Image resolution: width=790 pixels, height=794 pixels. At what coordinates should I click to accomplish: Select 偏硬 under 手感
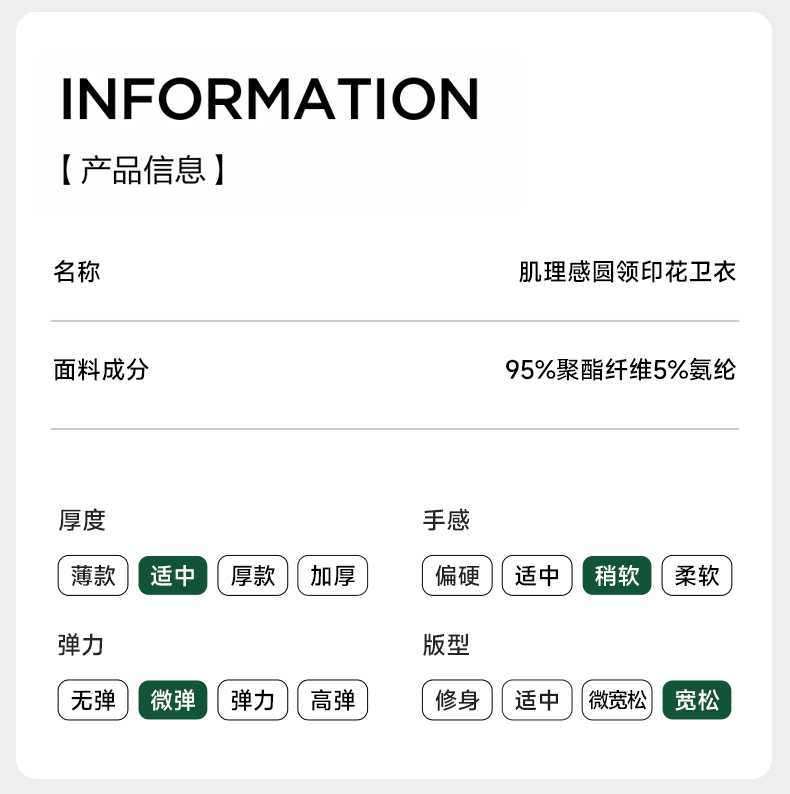pyautogui.click(x=457, y=576)
